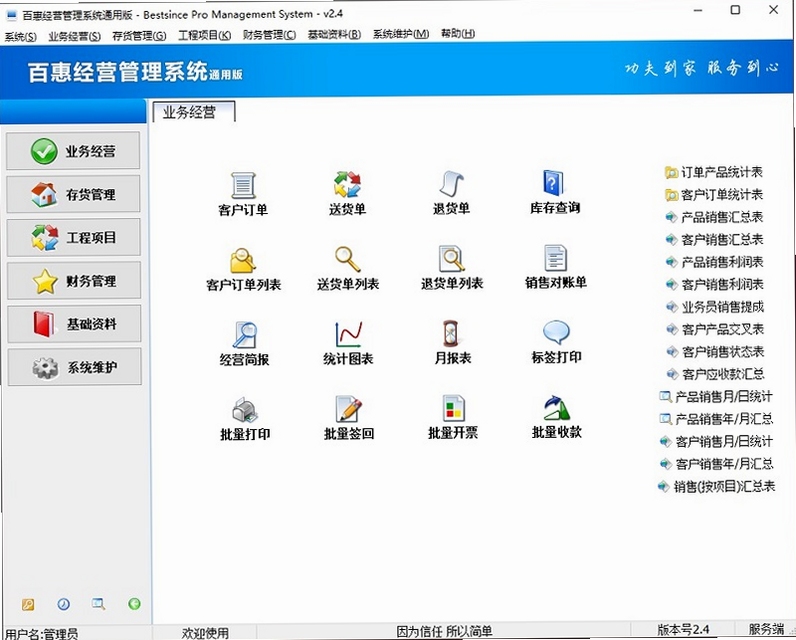This screenshot has width=796, height=640.
Task: Open 客户订单统计表 report link
Action: click(x=713, y=195)
